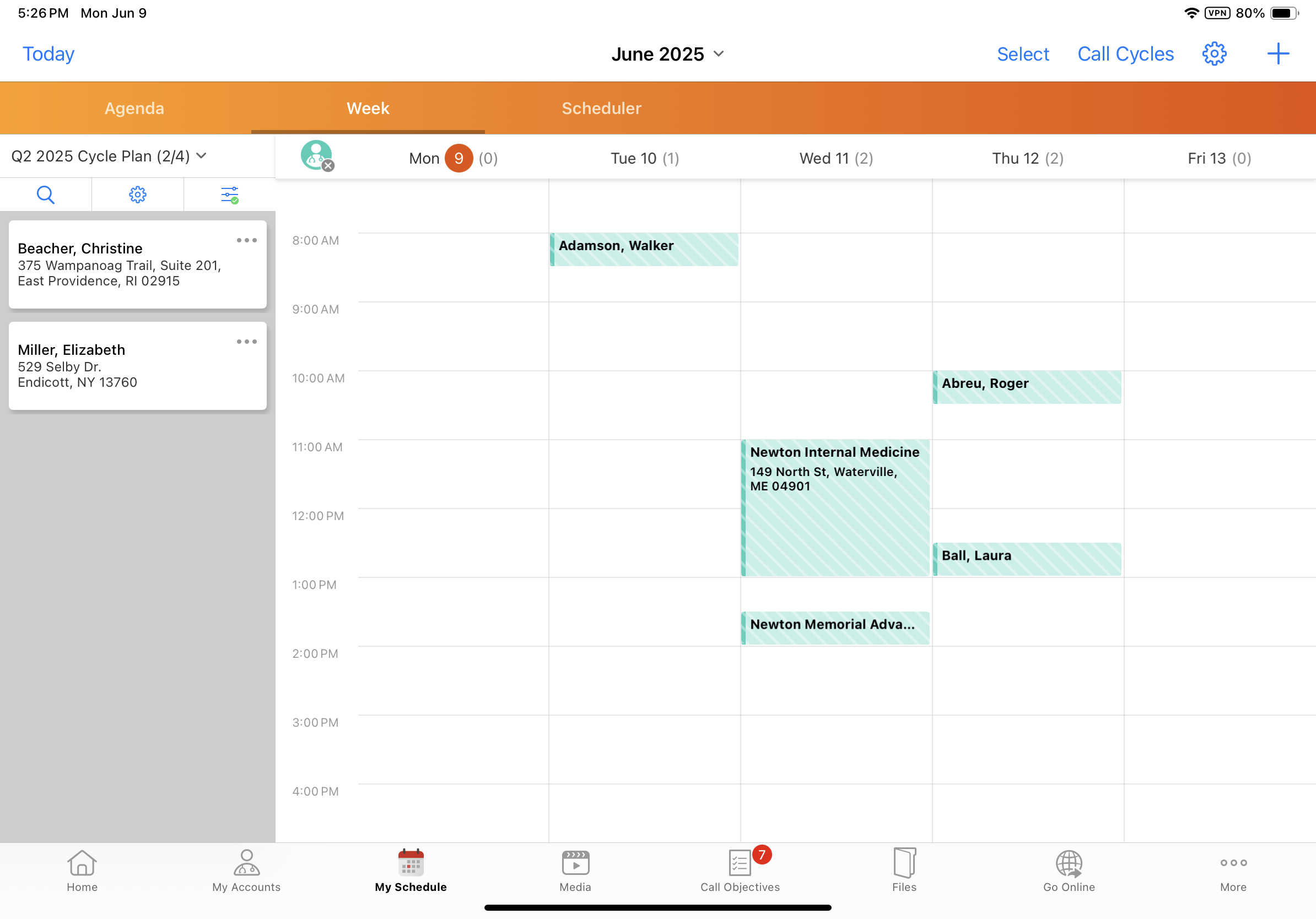Expand Q2 2025 Cycle Plan dropdown
The image size is (1316, 919).
(x=109, y=156)
